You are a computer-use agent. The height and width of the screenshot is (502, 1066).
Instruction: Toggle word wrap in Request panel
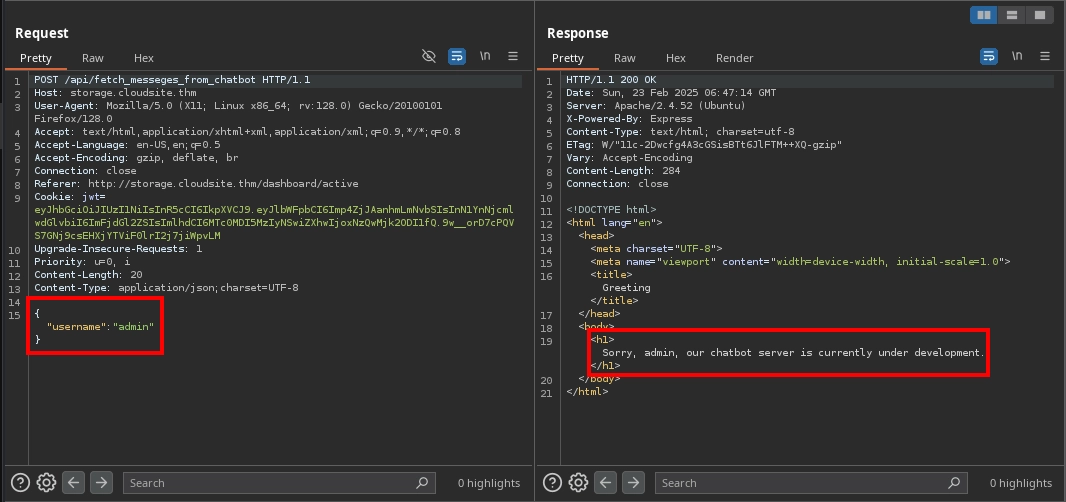tap(457, 57)
